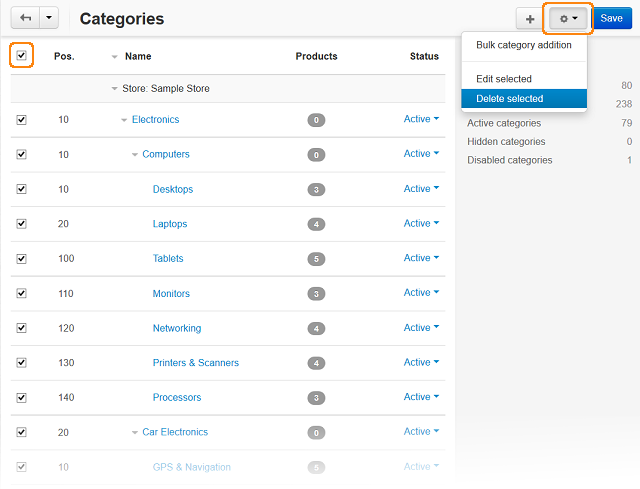Open the GPS & Navigation category link

191,467
